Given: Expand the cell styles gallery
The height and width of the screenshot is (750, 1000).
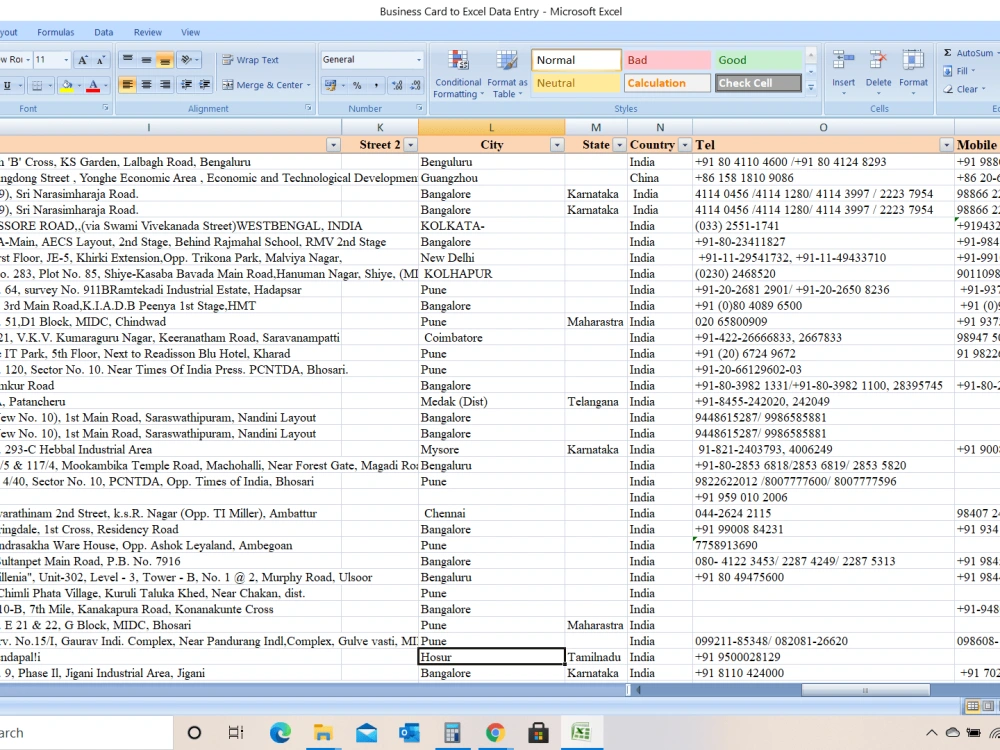Looking at the screenshot, I should [x=811, y=87].
